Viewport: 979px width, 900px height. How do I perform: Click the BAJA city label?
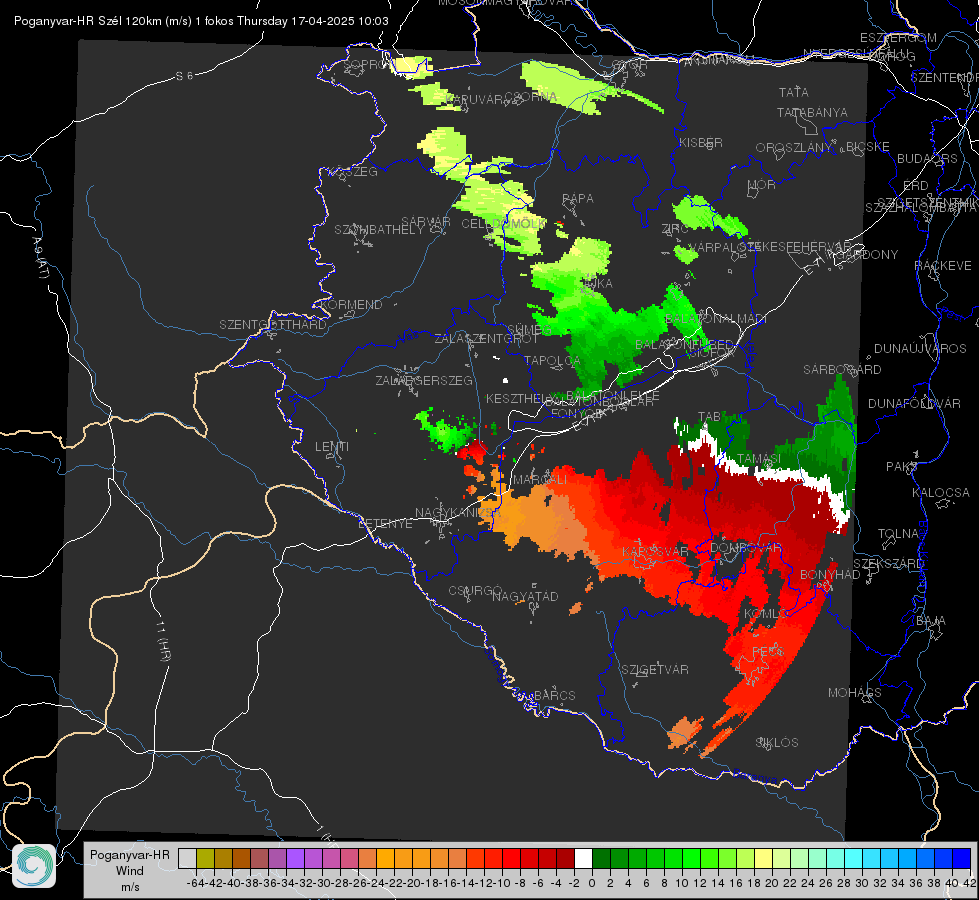(931, 621)
